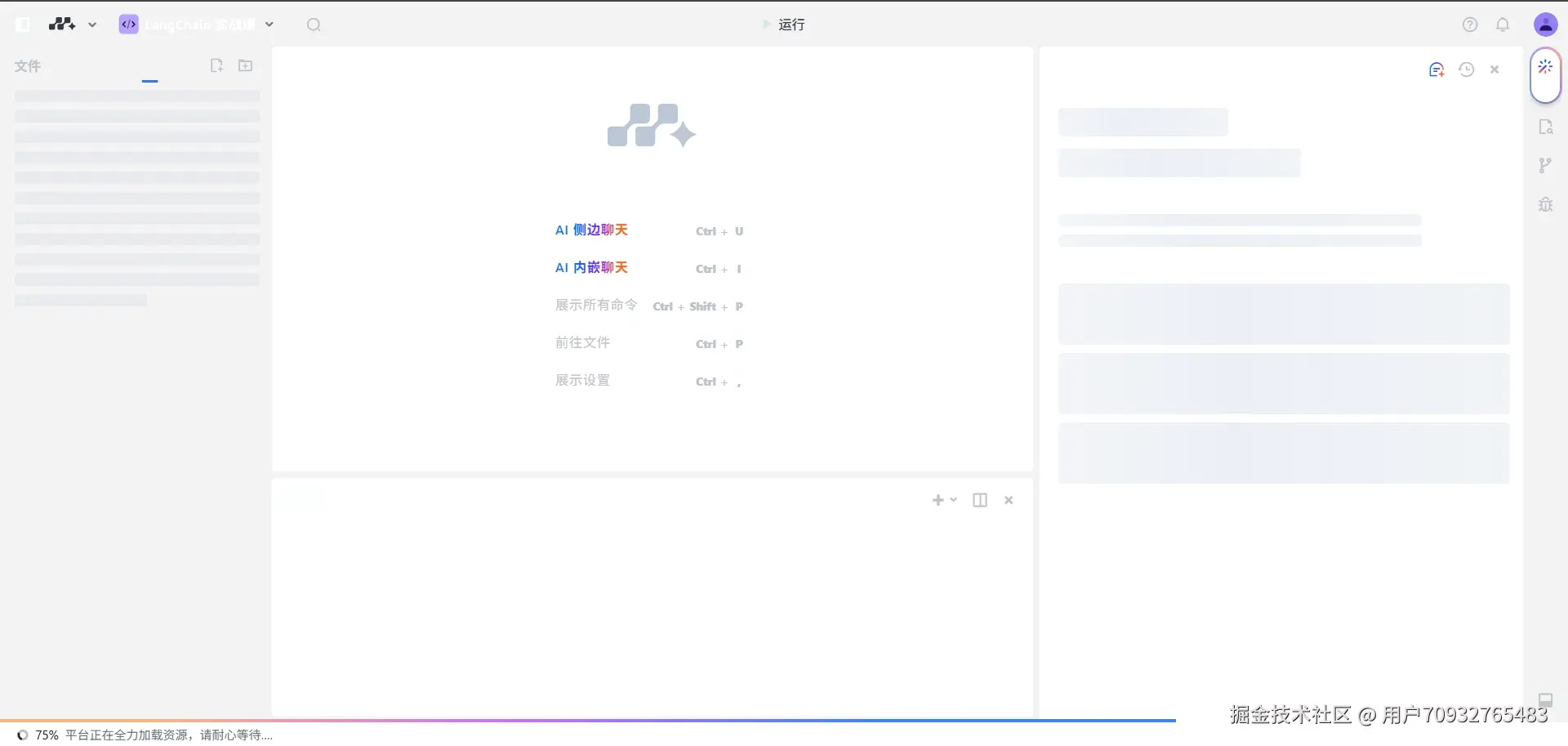1568x746 pixels.
Task: Open the user avatar menu
Action: tap(1546, 25)
